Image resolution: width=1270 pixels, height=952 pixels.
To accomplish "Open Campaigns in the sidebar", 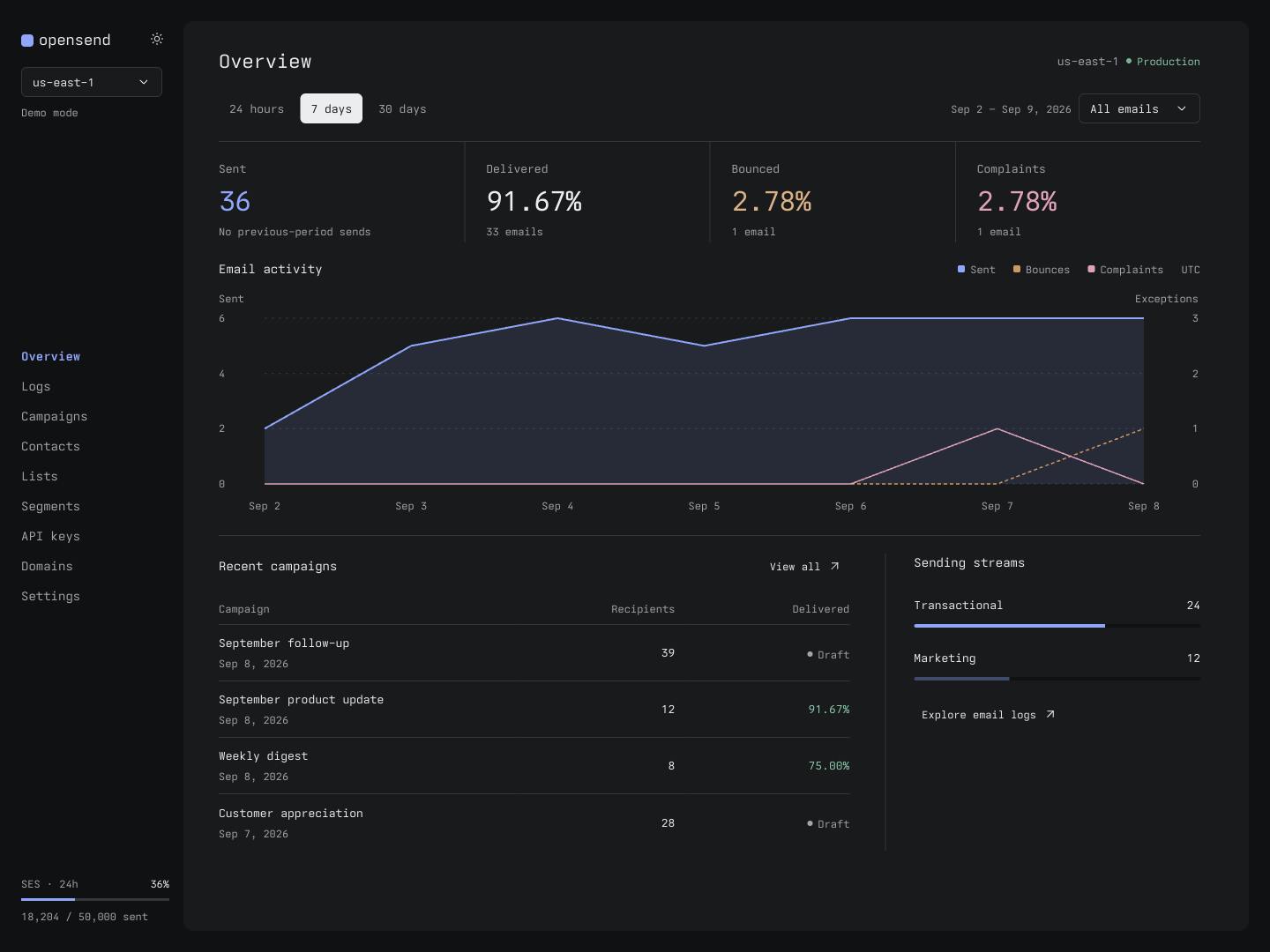I will [54, 416].
